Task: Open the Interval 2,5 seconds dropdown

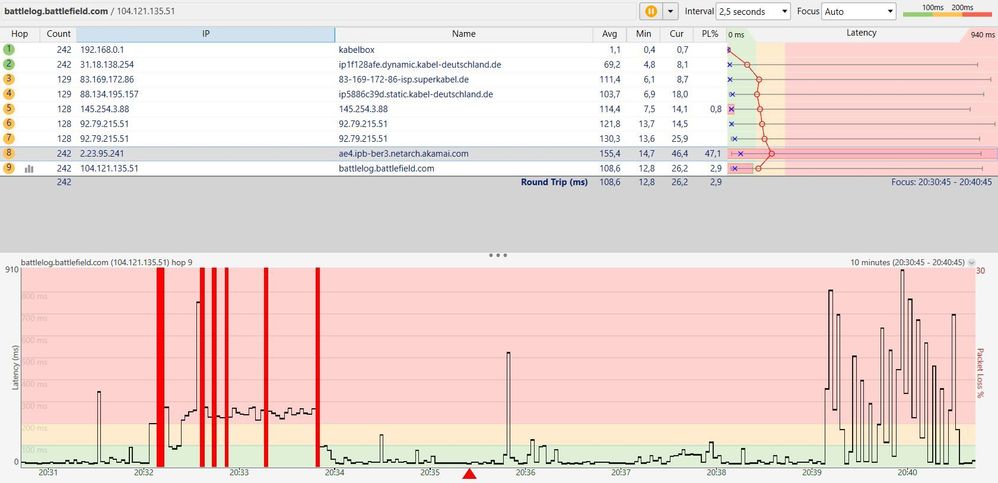Action: pyautogui.click(x=753, y=11)
